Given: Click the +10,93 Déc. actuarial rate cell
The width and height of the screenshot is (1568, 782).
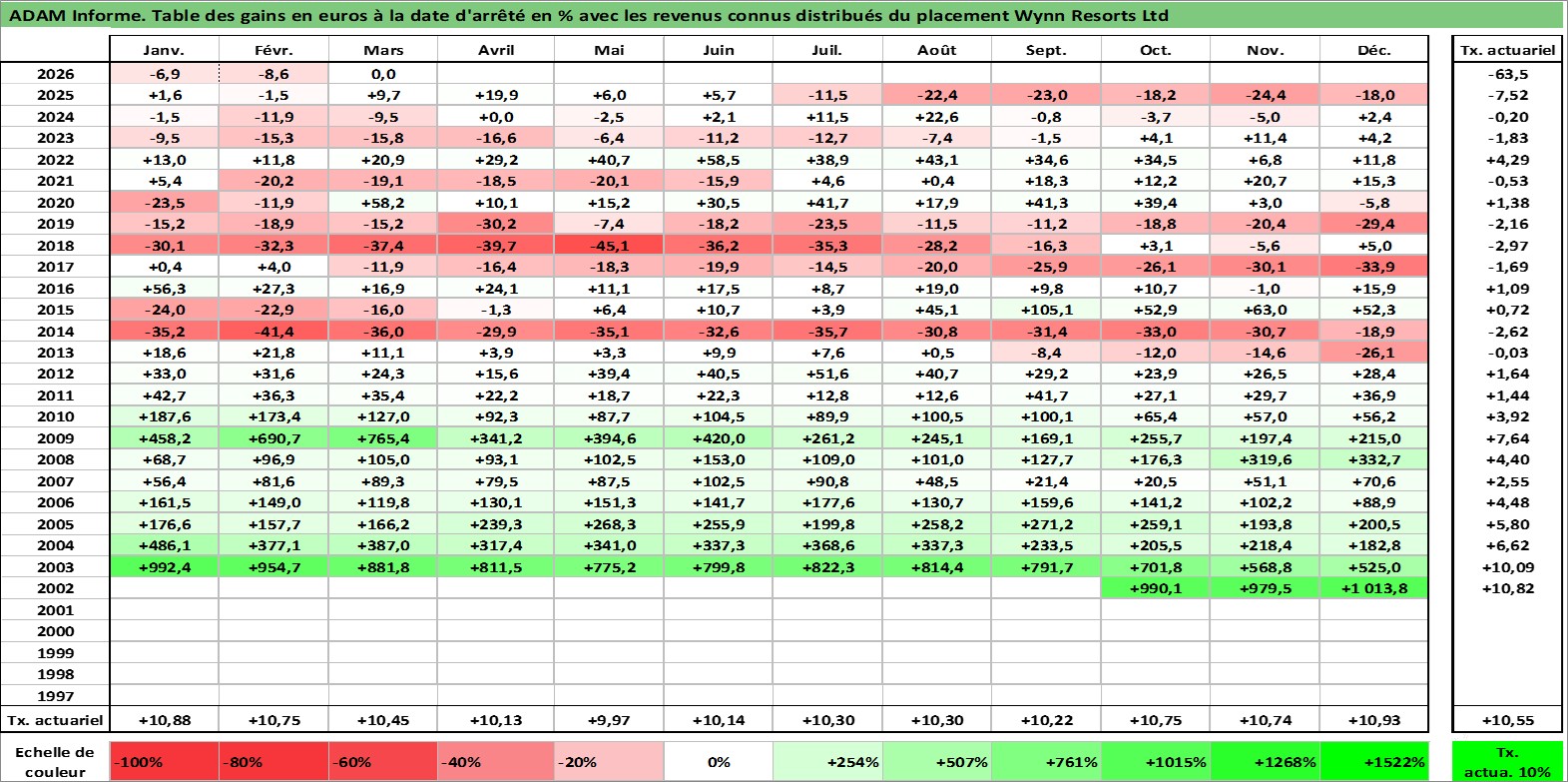Looking at the screenshot, I should coord(1373,720).
